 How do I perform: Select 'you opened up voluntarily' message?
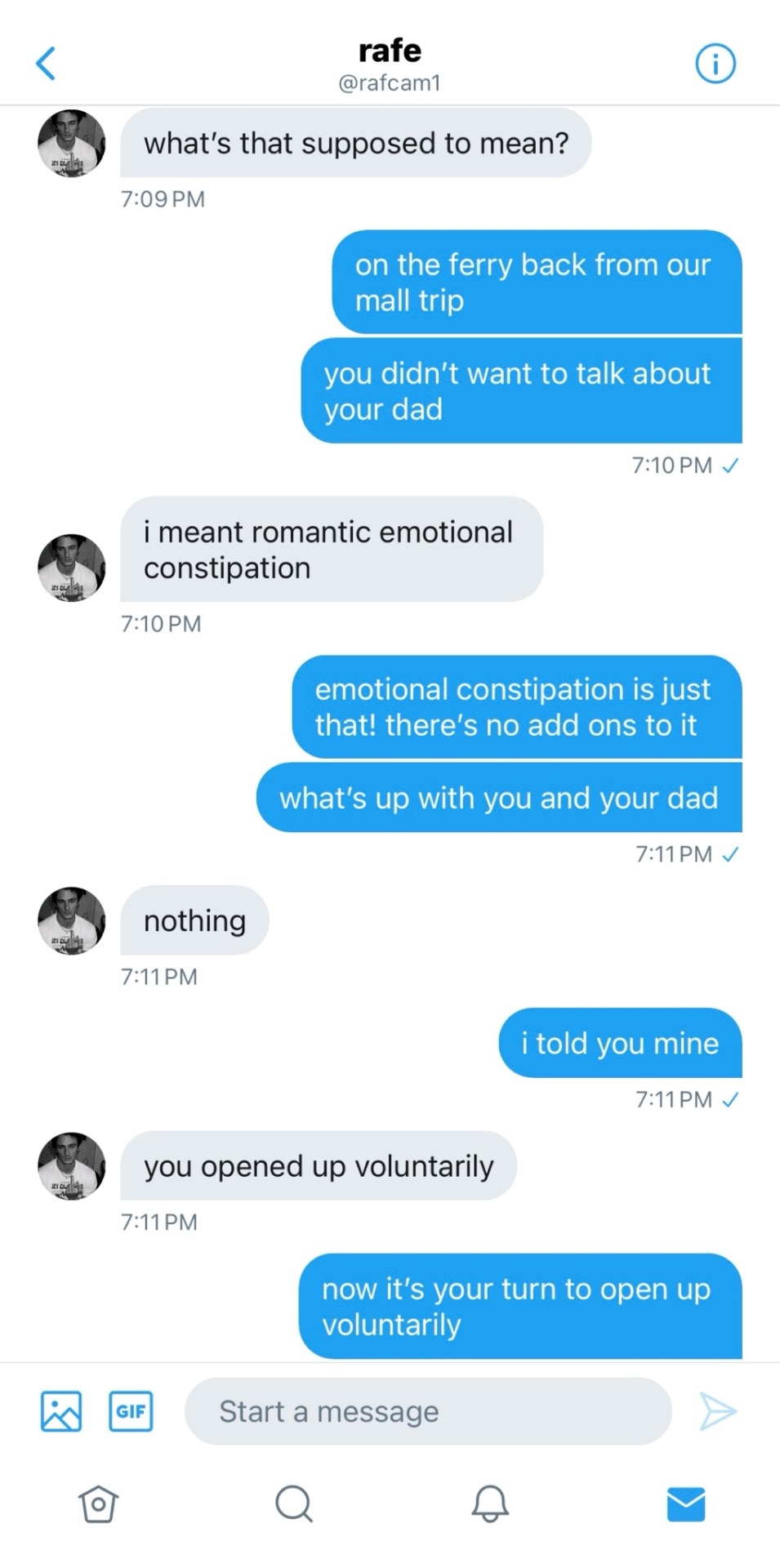click(319, 1165)
